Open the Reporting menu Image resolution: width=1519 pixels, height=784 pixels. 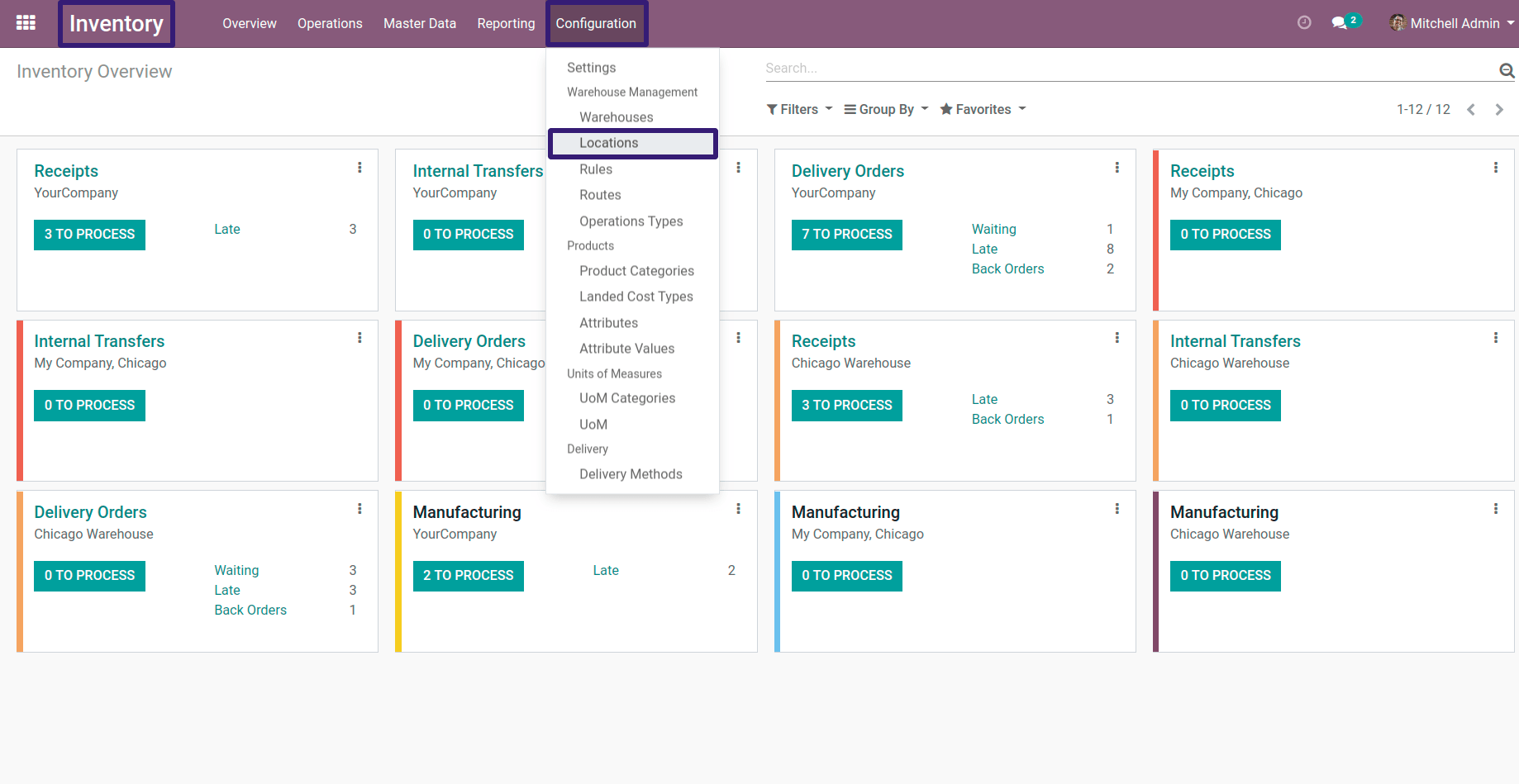pyautogui.click(x=506, y=23)
